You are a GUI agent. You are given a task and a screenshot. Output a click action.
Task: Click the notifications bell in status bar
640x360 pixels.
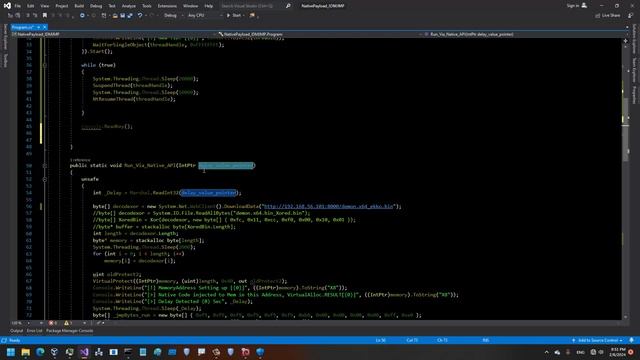pos(631,340)
